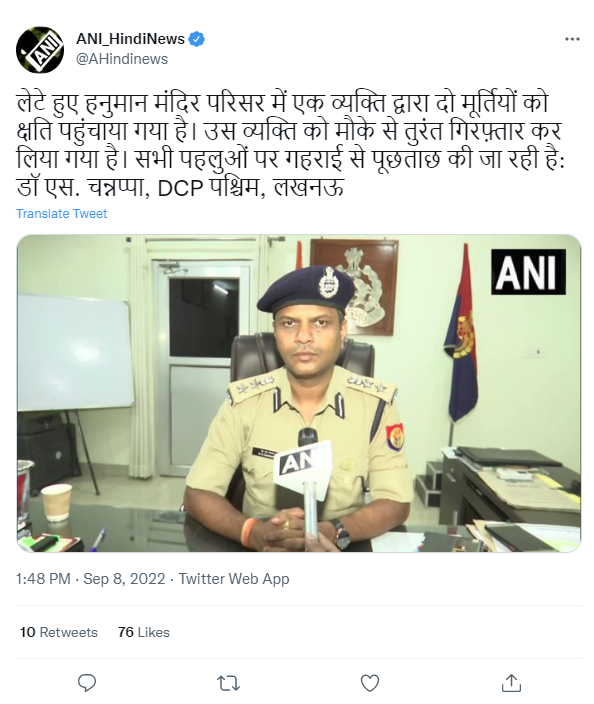
Task: Open the share tweet icon
Action: 511,683
